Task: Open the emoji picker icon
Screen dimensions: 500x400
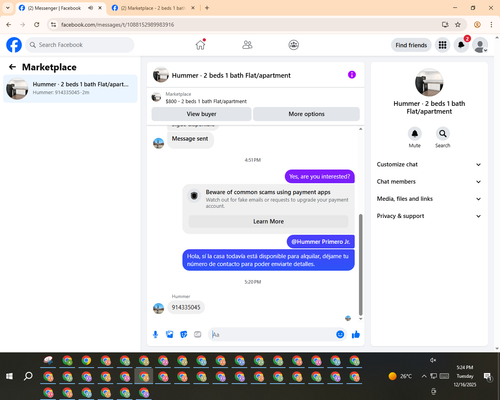Action: [x=340, y=334]
